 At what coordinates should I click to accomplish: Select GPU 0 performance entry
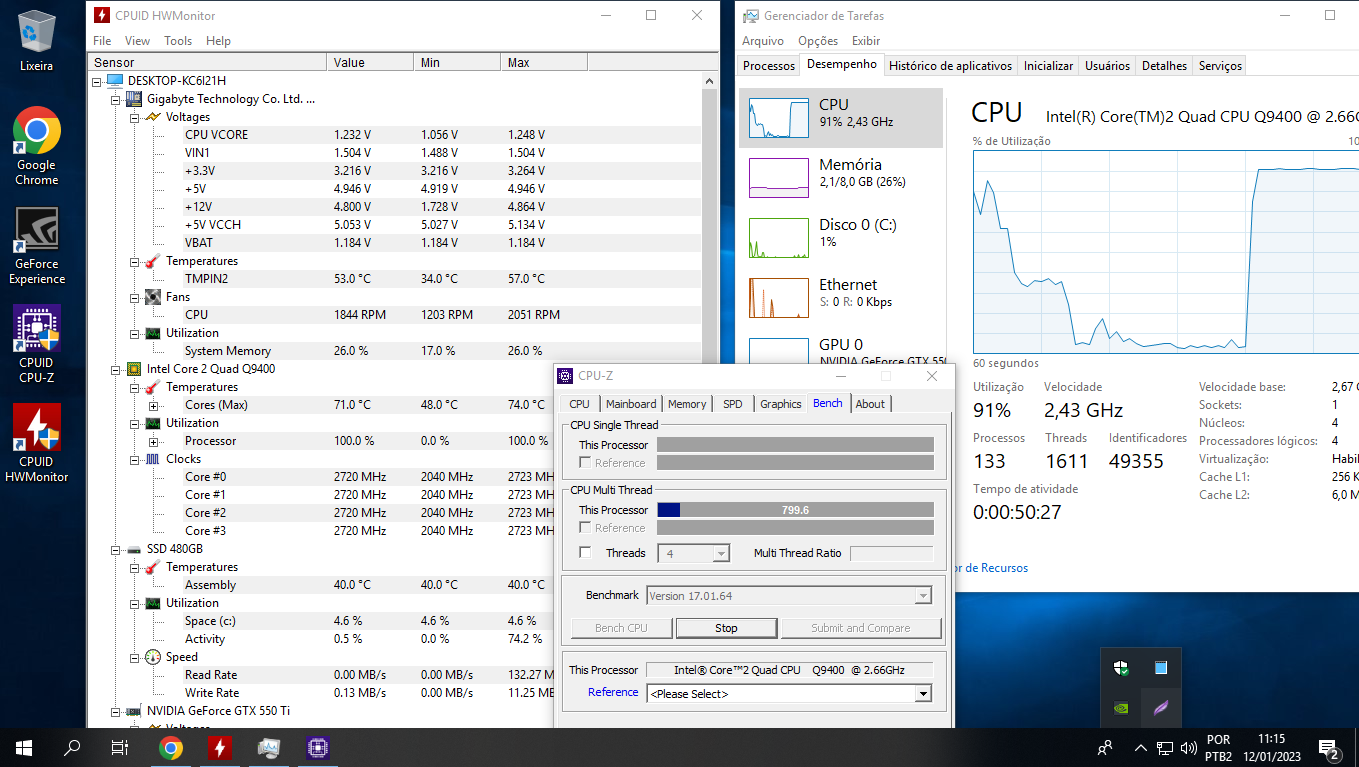pyautogui.click(x=841, y=350)
